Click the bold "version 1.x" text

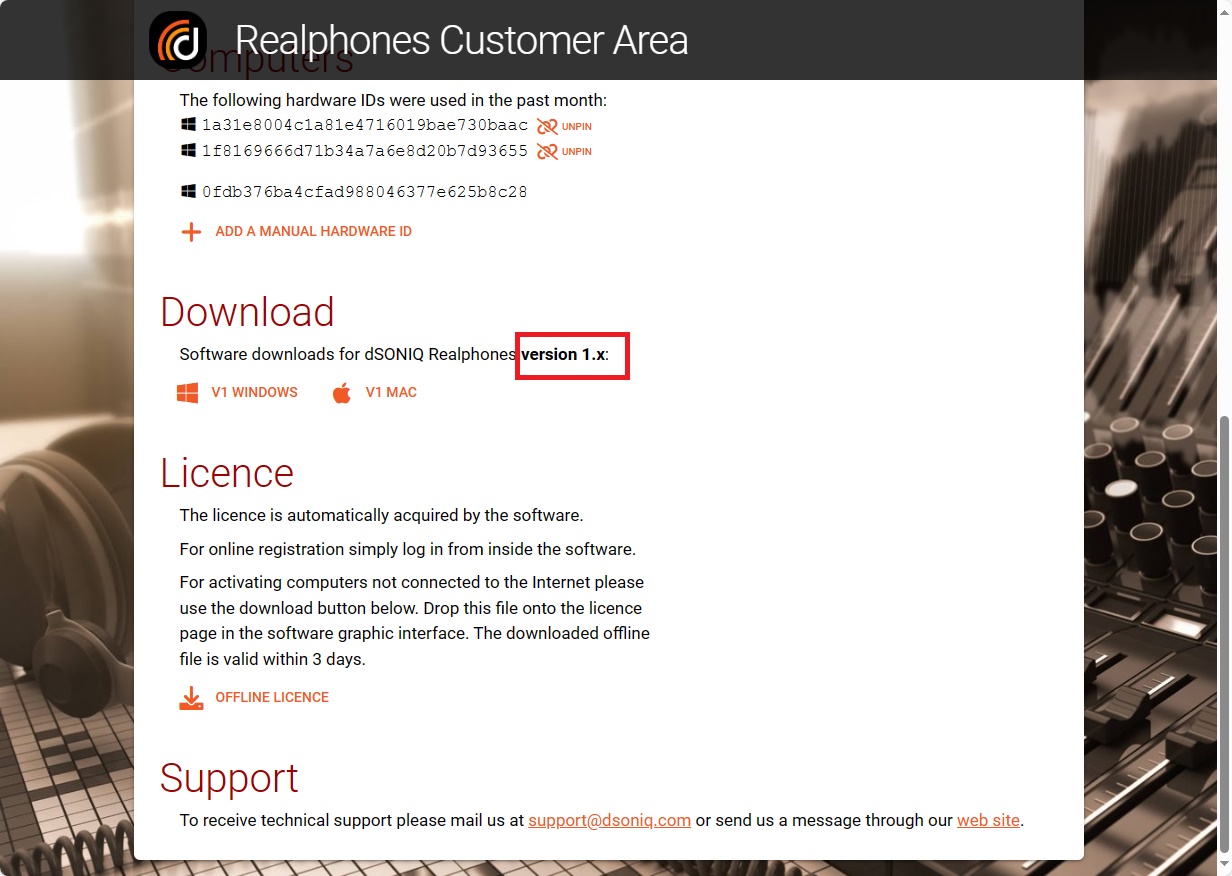[x=563, y=355]
